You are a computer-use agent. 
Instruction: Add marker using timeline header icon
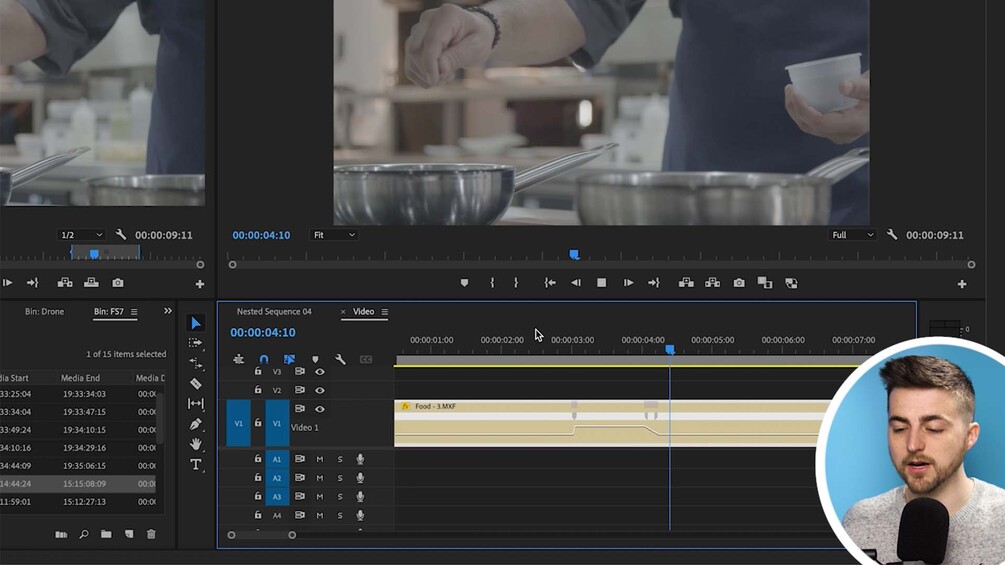pyautogui.click(x=315, y=359)
